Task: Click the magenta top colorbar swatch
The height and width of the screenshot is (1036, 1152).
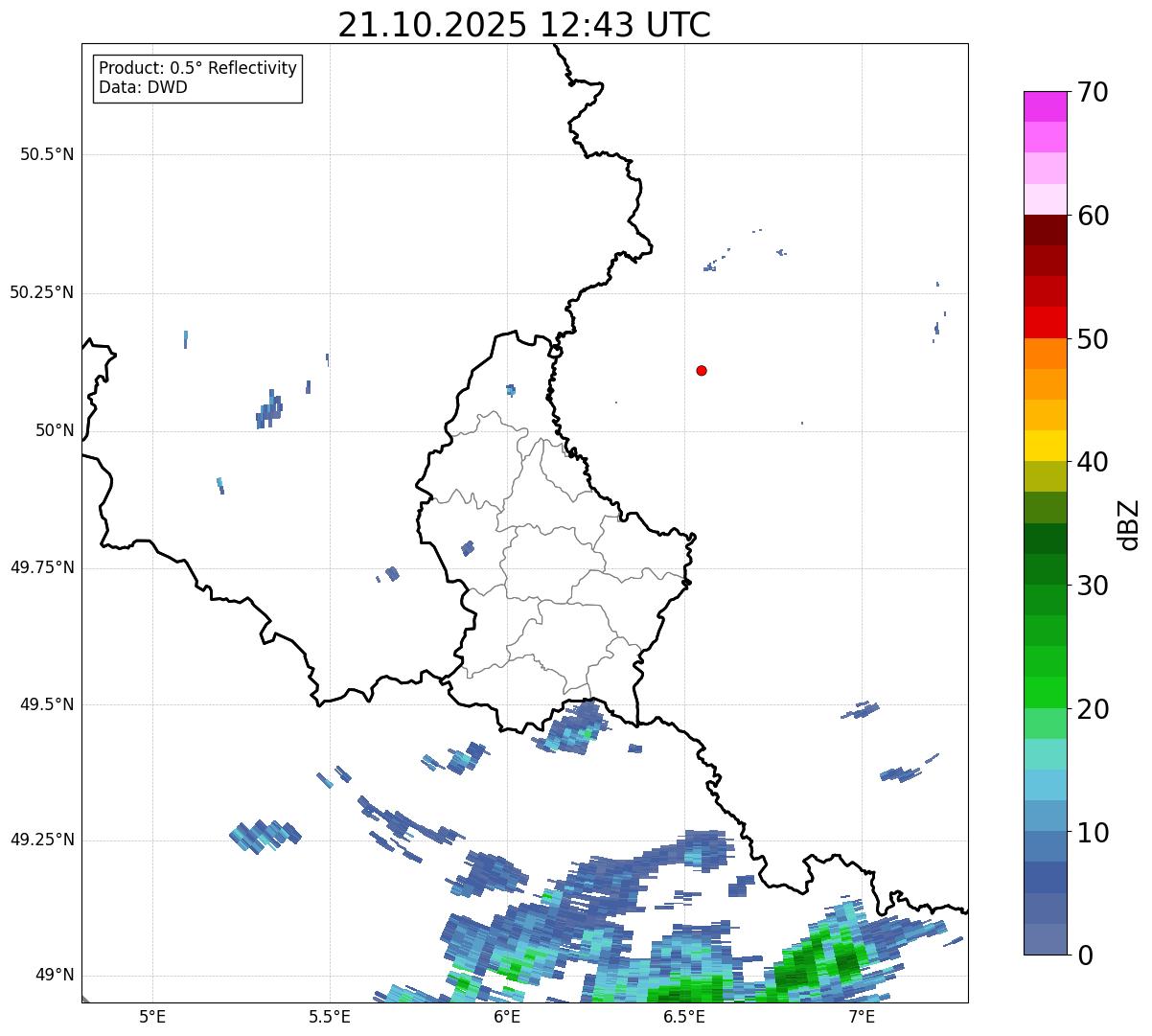Action: (x=1045, y=106)
